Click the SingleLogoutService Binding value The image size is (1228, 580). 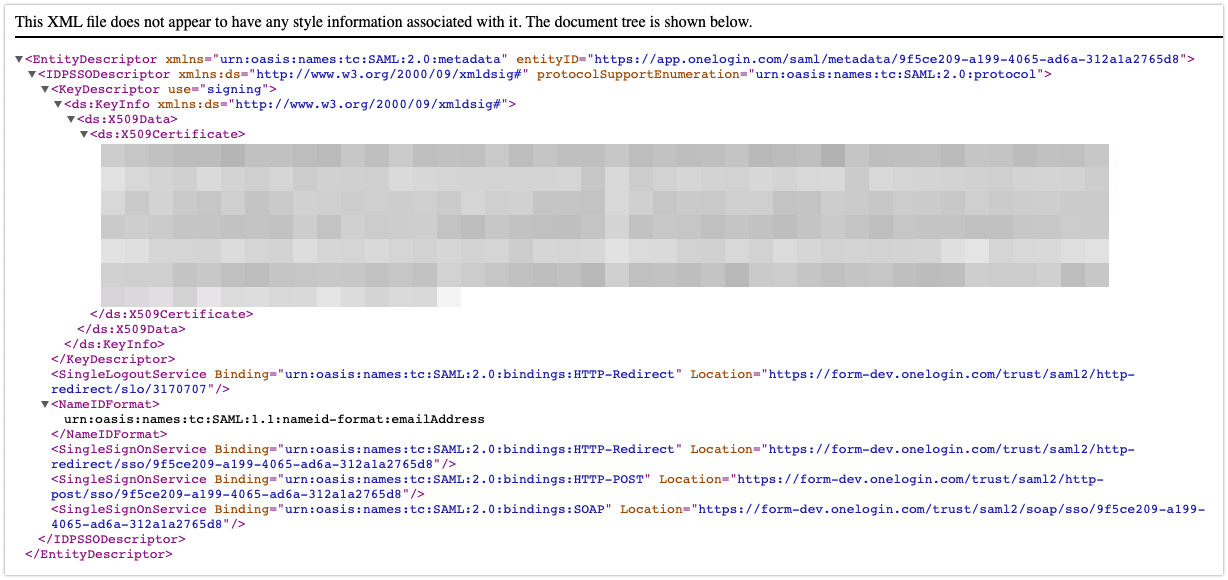click(480, 374)
